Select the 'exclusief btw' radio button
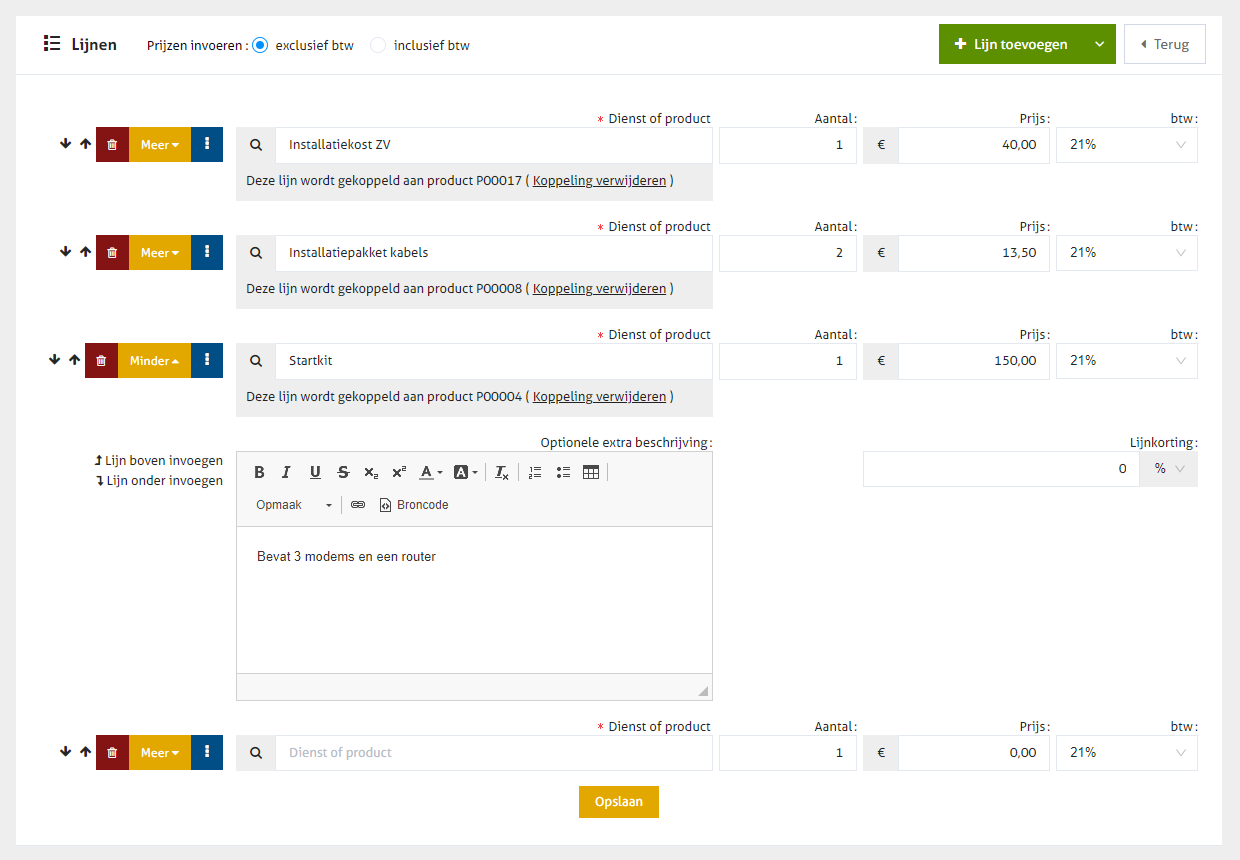This screenshot has height=860, width=1240. [x=260, y=45]
